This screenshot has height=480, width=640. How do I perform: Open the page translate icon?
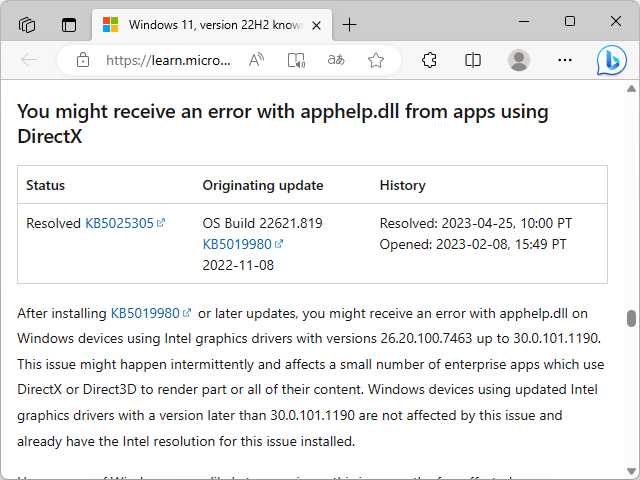[x=336, y=60]
